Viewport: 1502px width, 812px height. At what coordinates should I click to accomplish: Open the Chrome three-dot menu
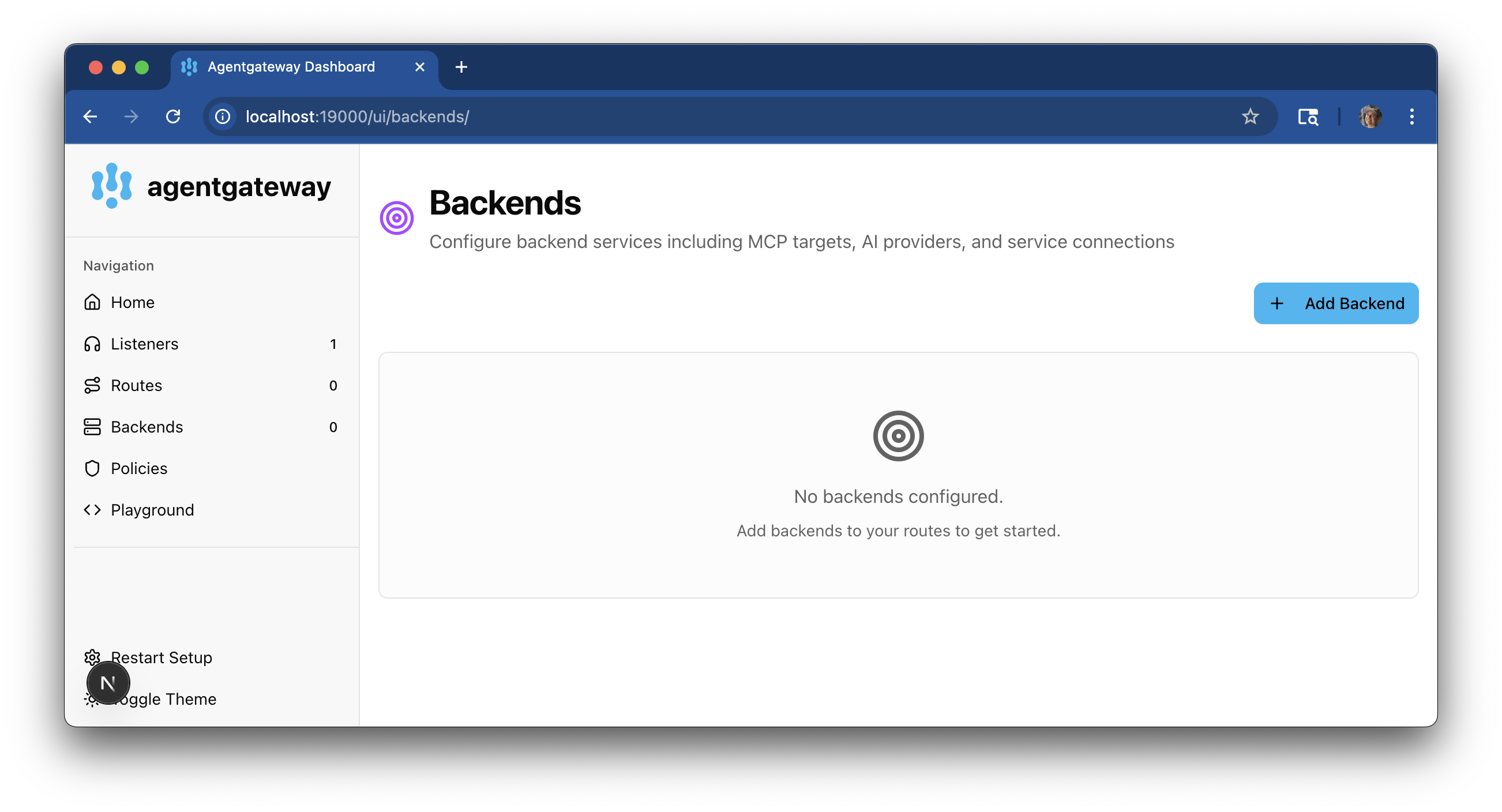click(x=1411, y=116)
